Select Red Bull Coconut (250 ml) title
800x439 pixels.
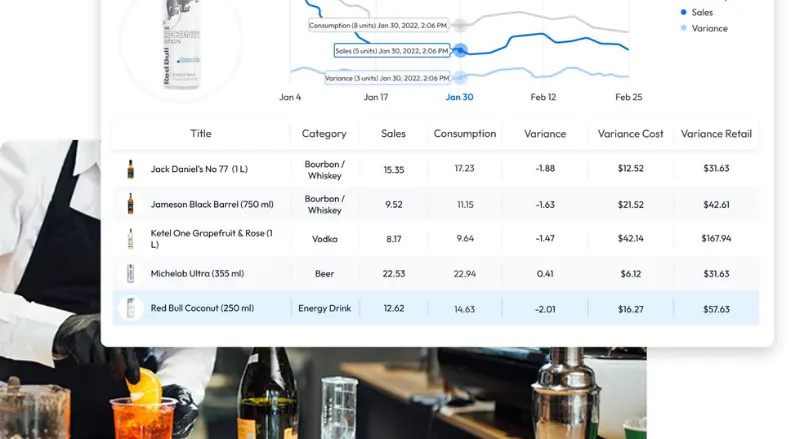click(x=202, y=308)
